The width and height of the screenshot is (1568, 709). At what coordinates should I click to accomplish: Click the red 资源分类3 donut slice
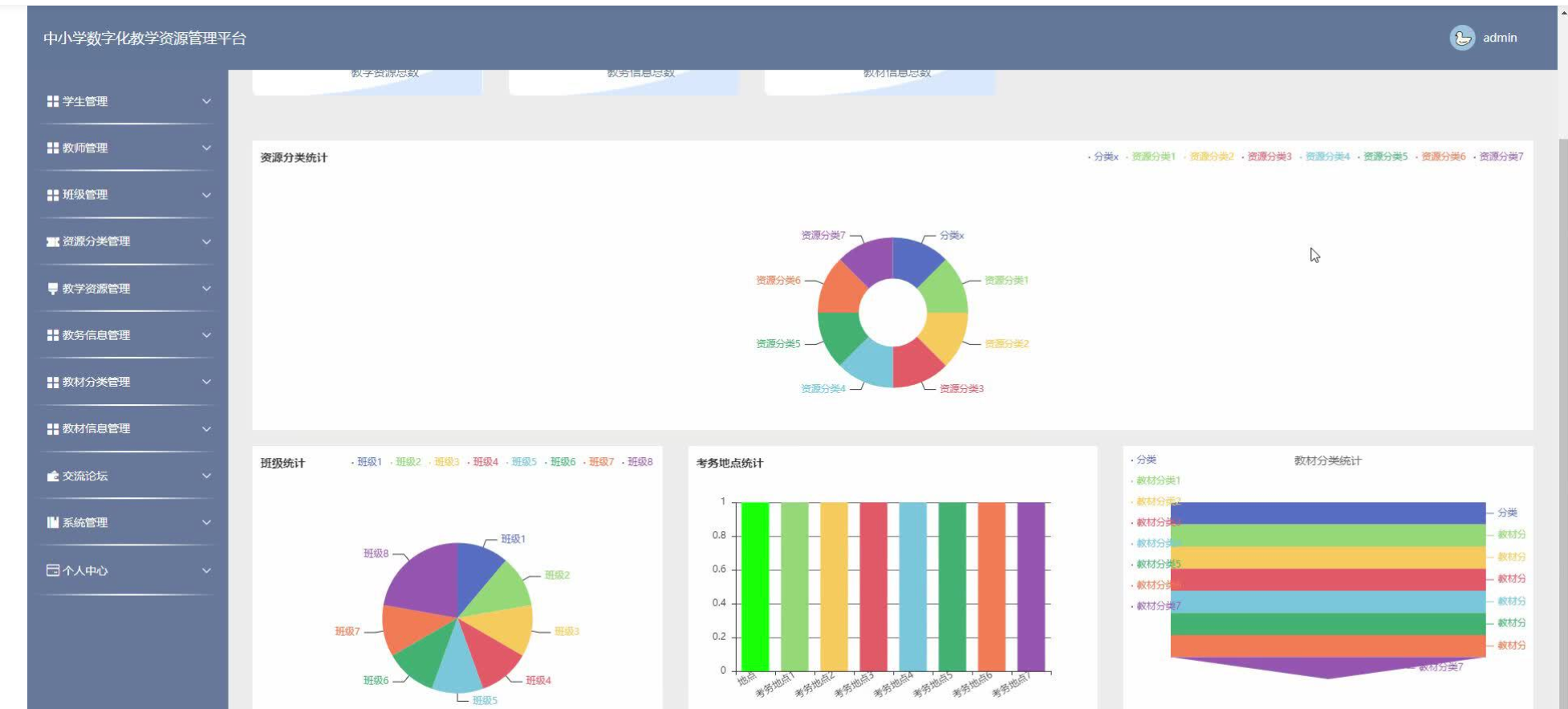916,365
